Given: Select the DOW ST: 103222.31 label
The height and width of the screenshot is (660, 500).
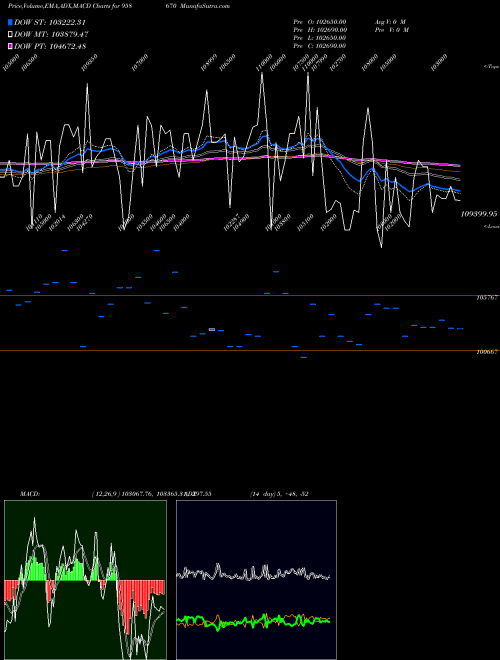Looking at the screenshot, I should 50,22.
